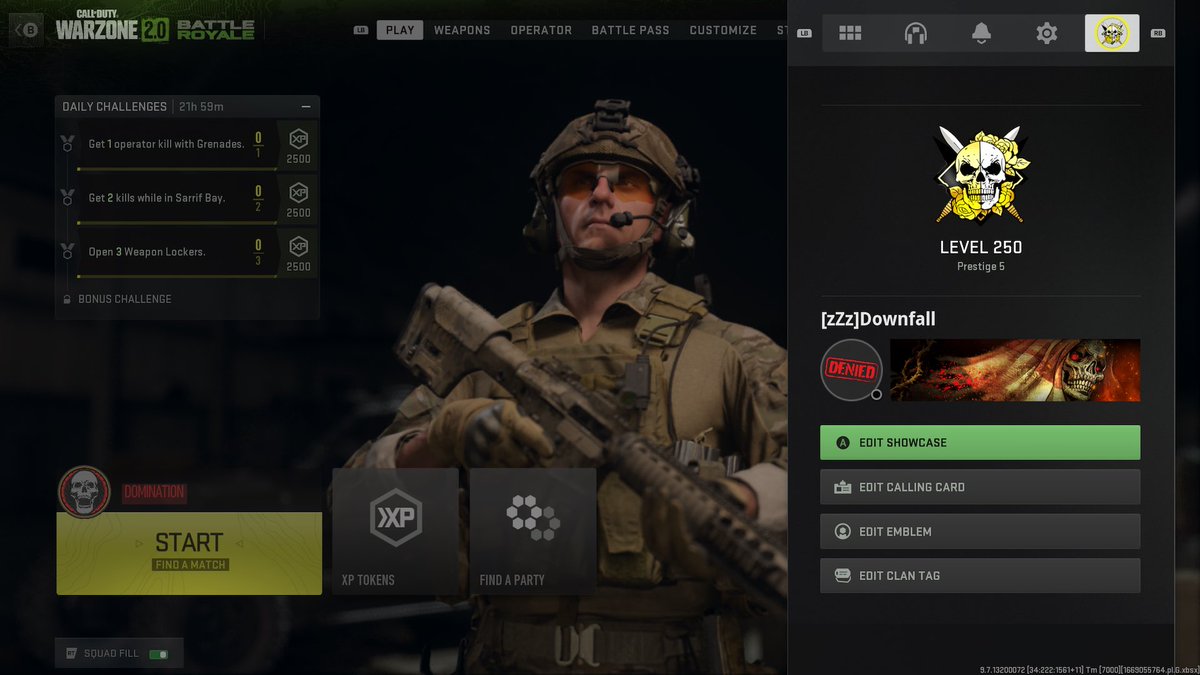The height and width of the screenshot is (675, 1200).
Task: Click the emblem icon on Edit Emblem
Action: pos(842,532)
